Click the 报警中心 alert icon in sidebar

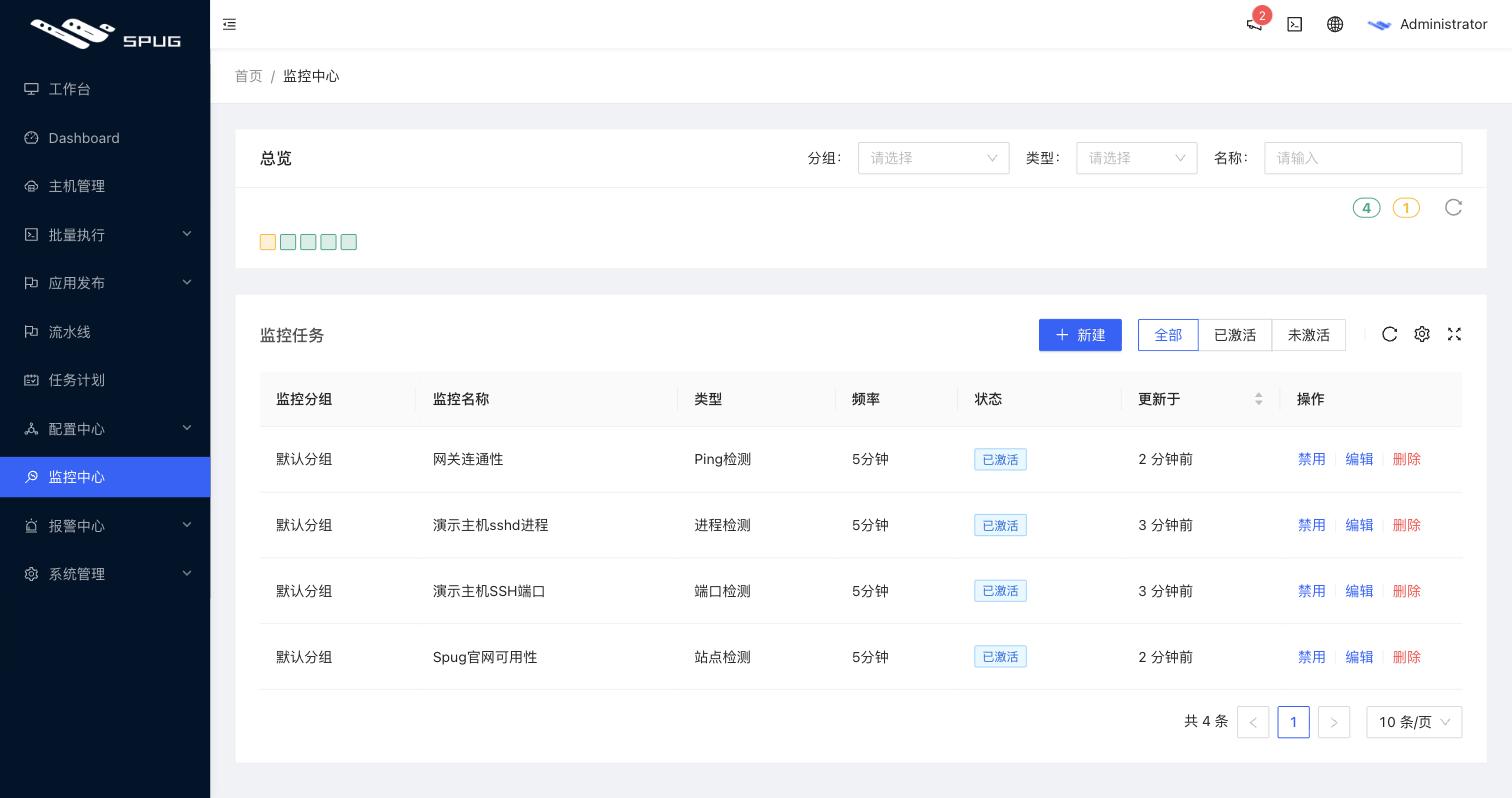click(x=31, y=526)
